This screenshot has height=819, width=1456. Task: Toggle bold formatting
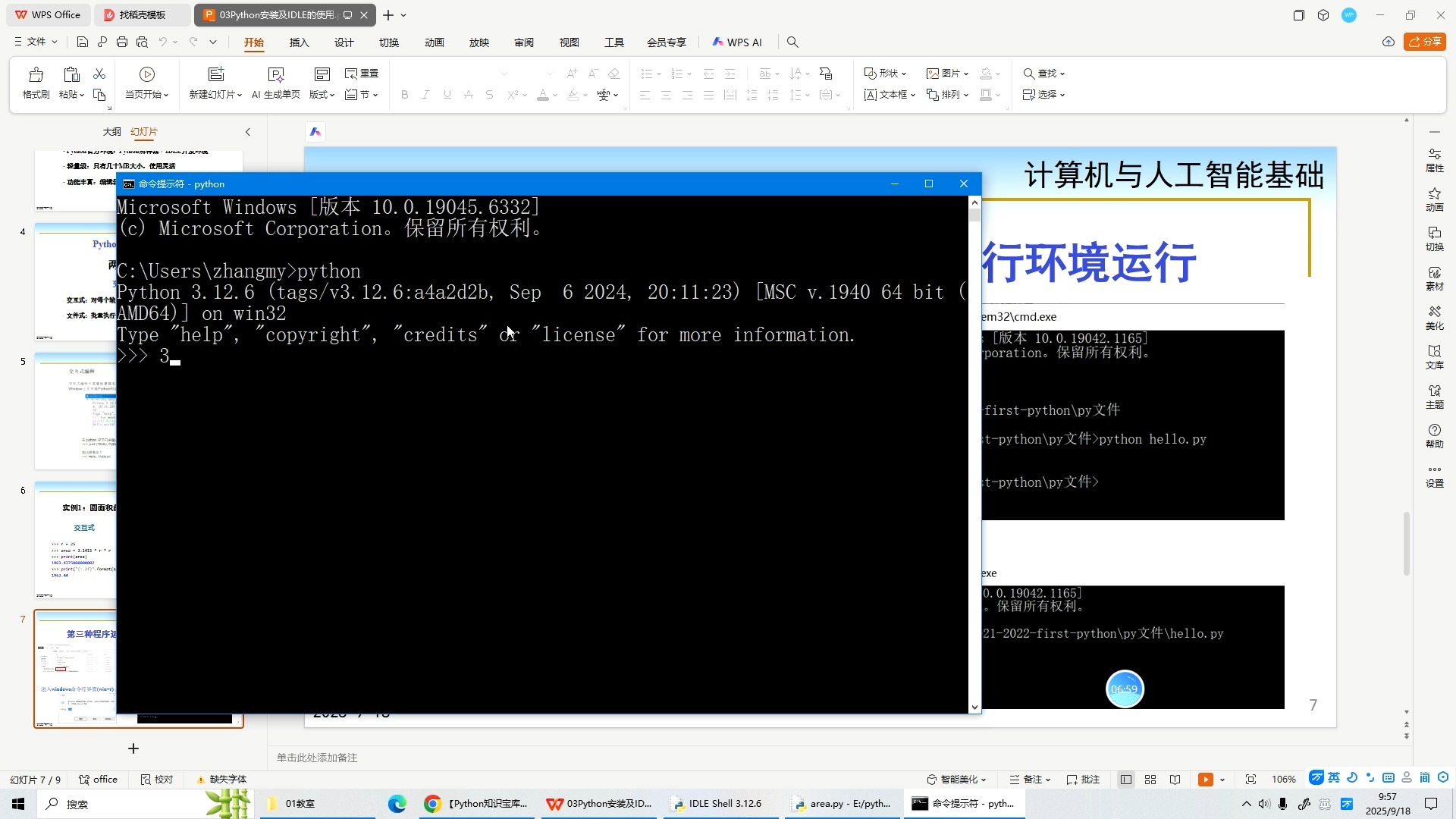click(404, 94)
